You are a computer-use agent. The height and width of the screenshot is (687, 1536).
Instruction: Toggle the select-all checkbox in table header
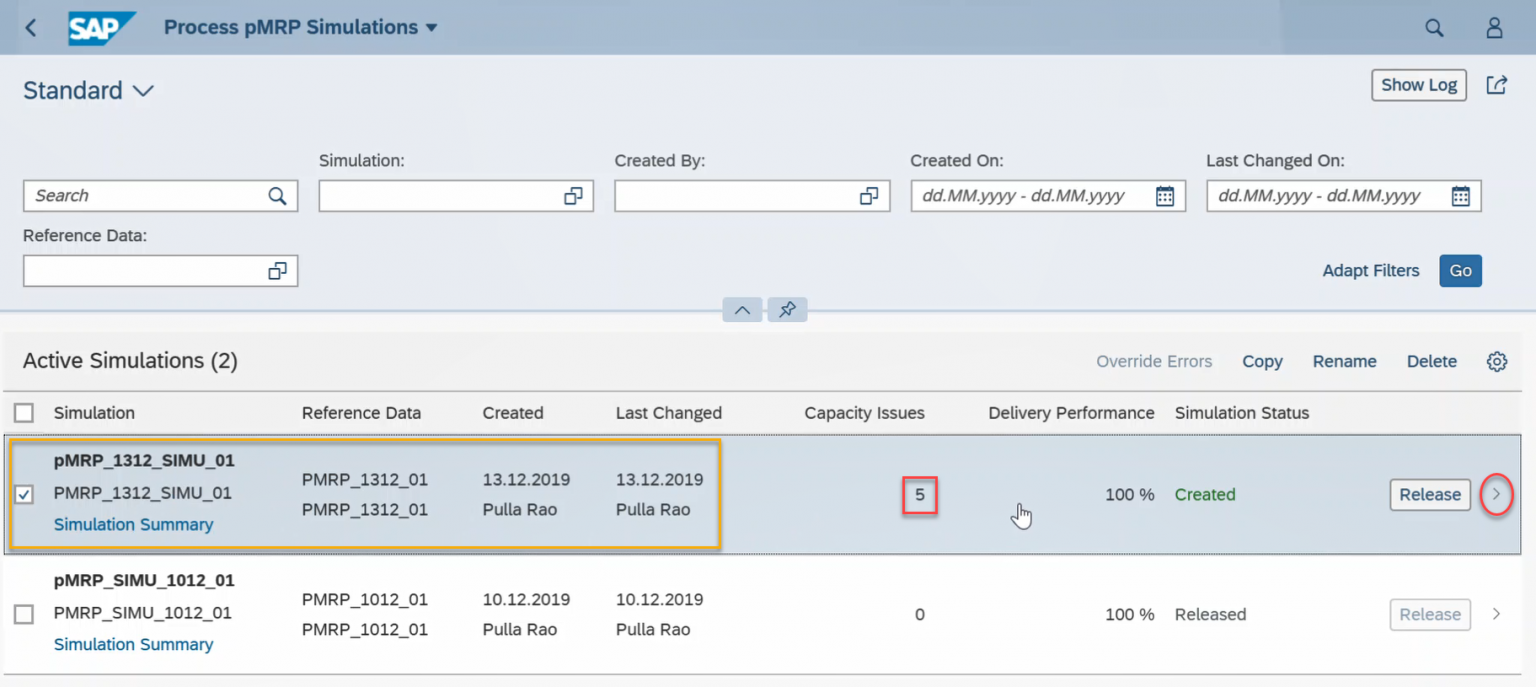(x=23, y=412)
